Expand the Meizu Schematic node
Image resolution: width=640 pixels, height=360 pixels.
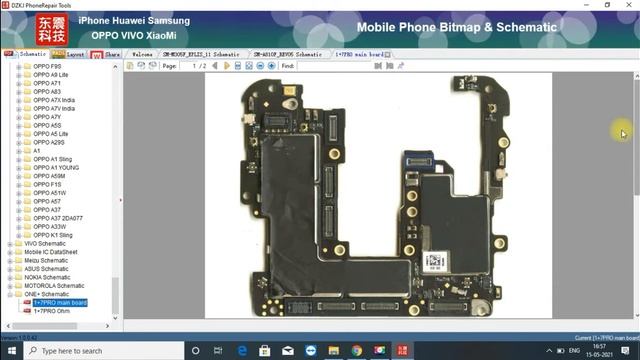[x=10, y=260]
